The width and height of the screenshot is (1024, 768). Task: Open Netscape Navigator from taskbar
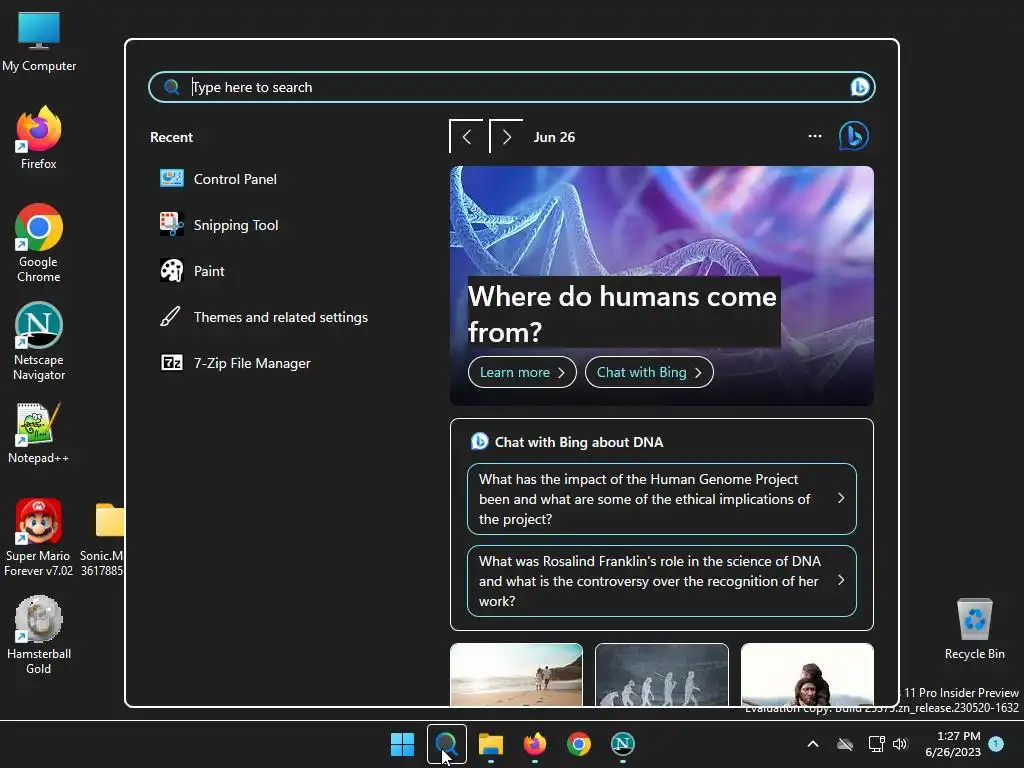622,744
